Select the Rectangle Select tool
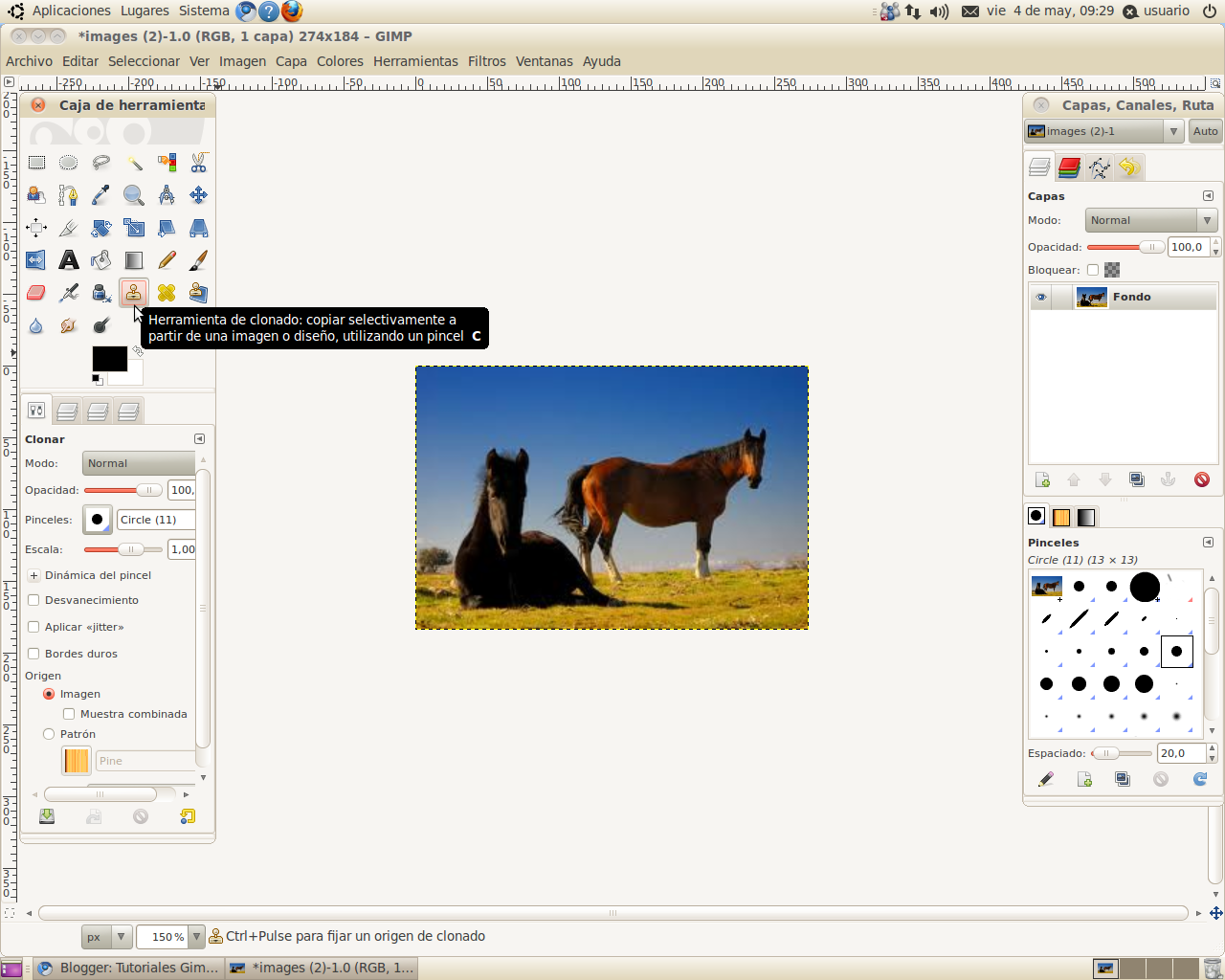This screenshot has width=1225, height=980. point(36,163)
